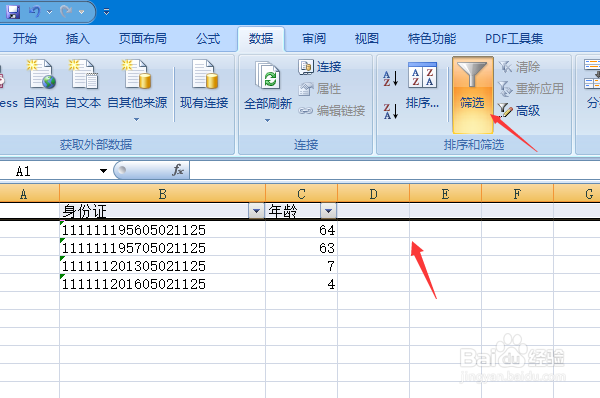Select column B header
The width and height of the screenshot is (600, 398).
tap(162, 194)
